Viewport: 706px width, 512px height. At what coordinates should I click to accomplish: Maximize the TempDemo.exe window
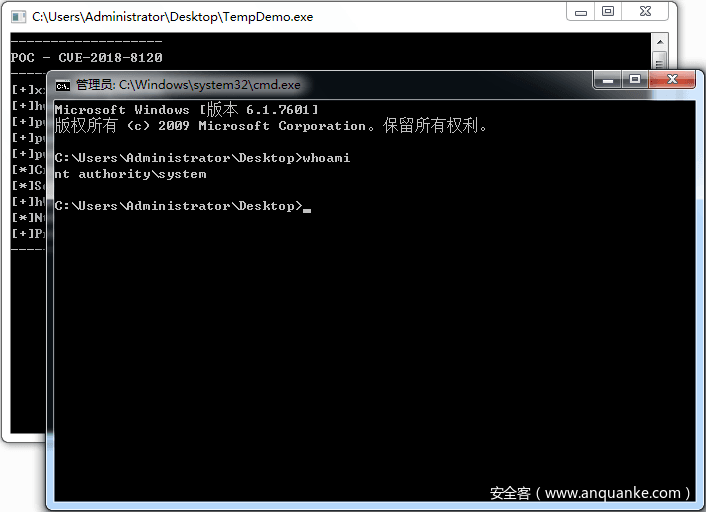(x=608, y=11)
